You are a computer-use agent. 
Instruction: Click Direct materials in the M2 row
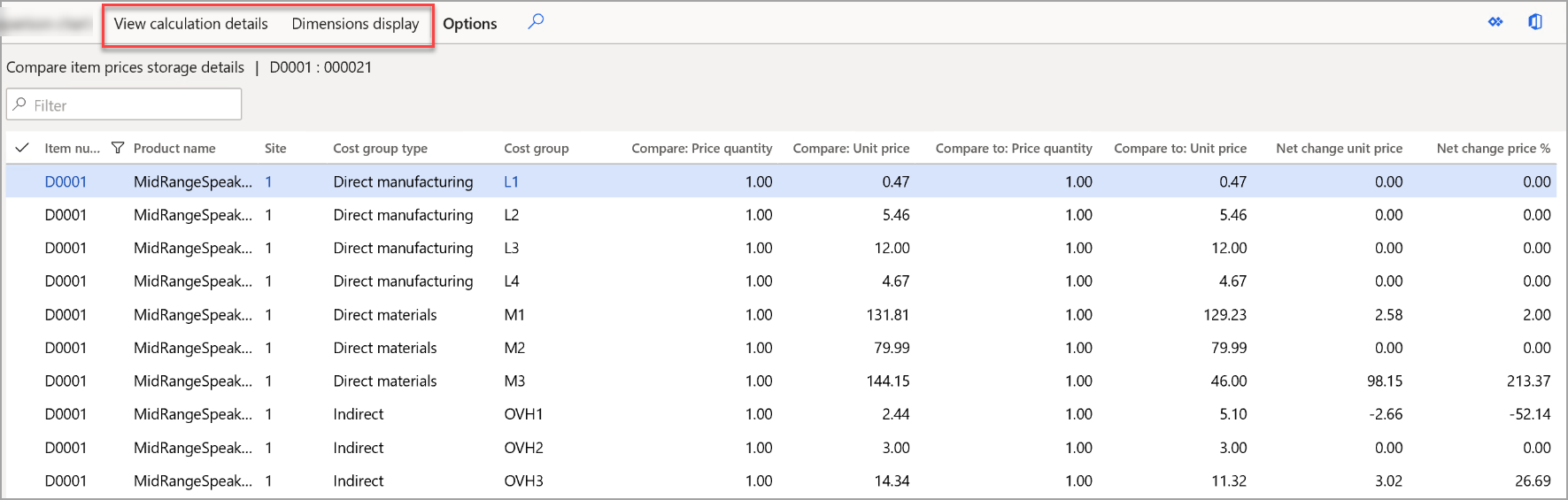(x=385, y=348)
